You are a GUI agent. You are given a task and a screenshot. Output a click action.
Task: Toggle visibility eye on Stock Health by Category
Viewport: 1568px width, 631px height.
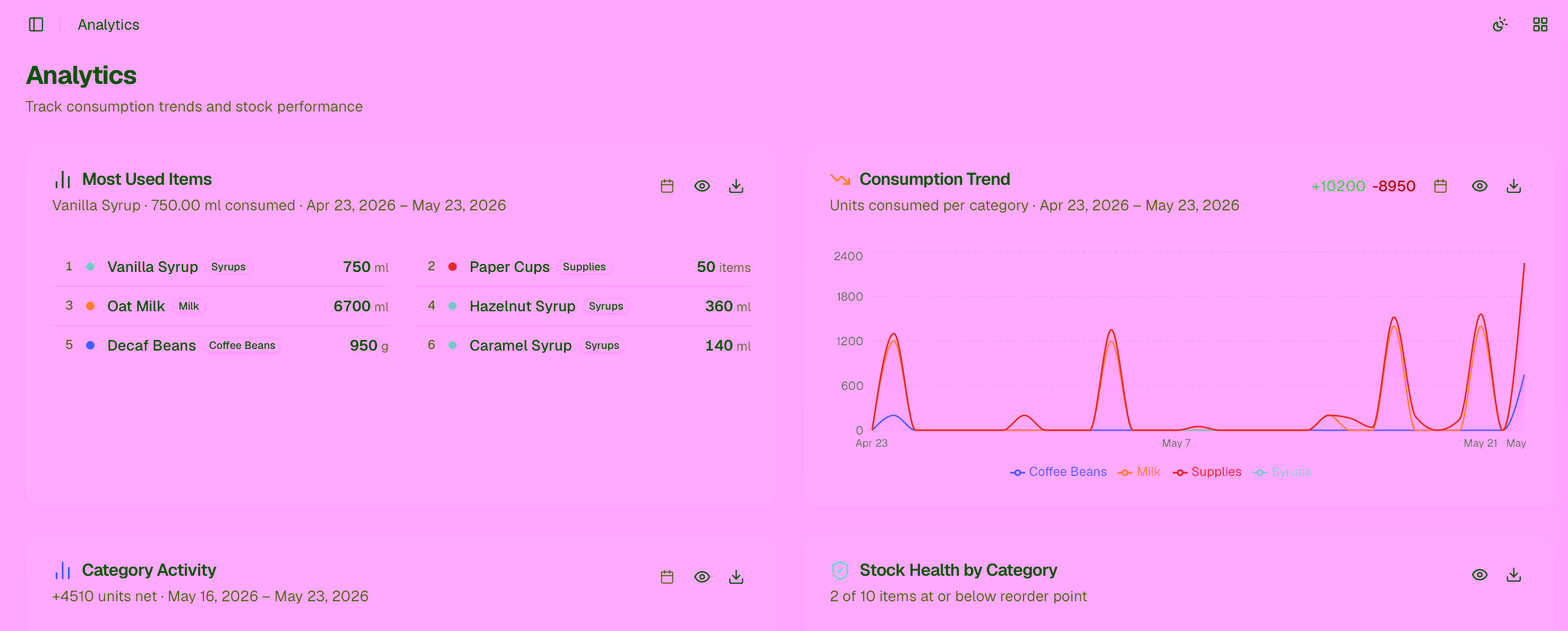point(1479,574)
